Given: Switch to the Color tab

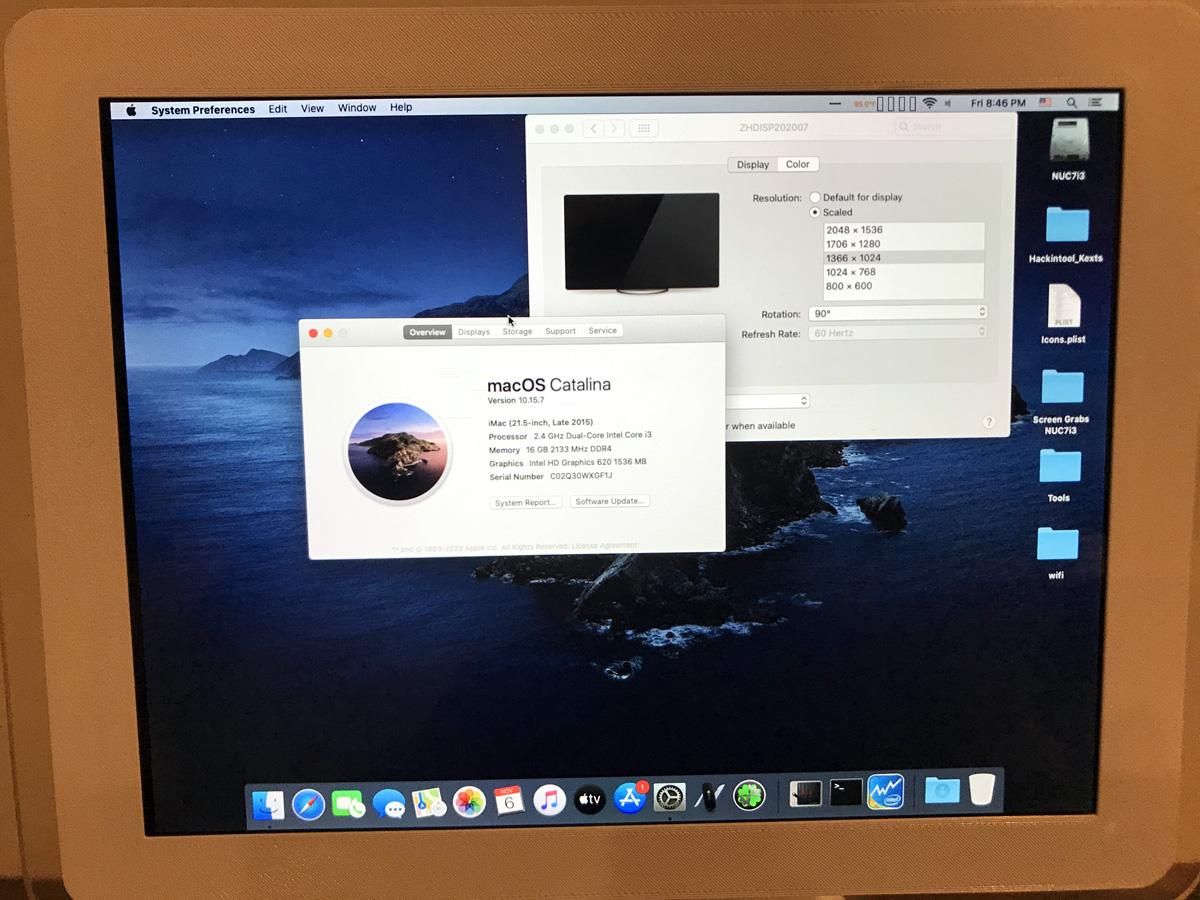Looking at the screenshot, I should 797,164.
